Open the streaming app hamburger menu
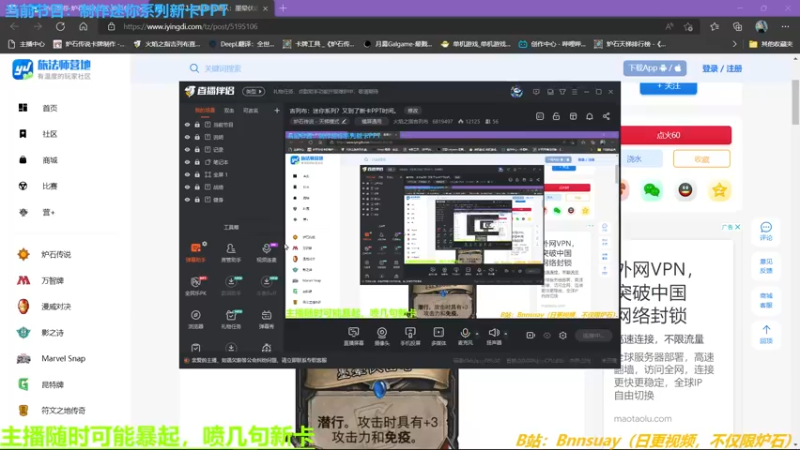This screenshot has height=450, width=800. (574, 92)
